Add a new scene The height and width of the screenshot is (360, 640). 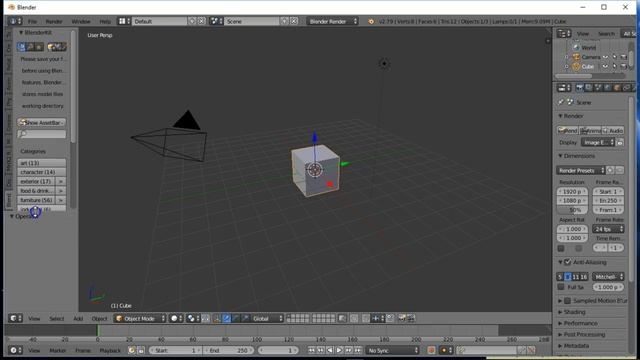(284, 21)
